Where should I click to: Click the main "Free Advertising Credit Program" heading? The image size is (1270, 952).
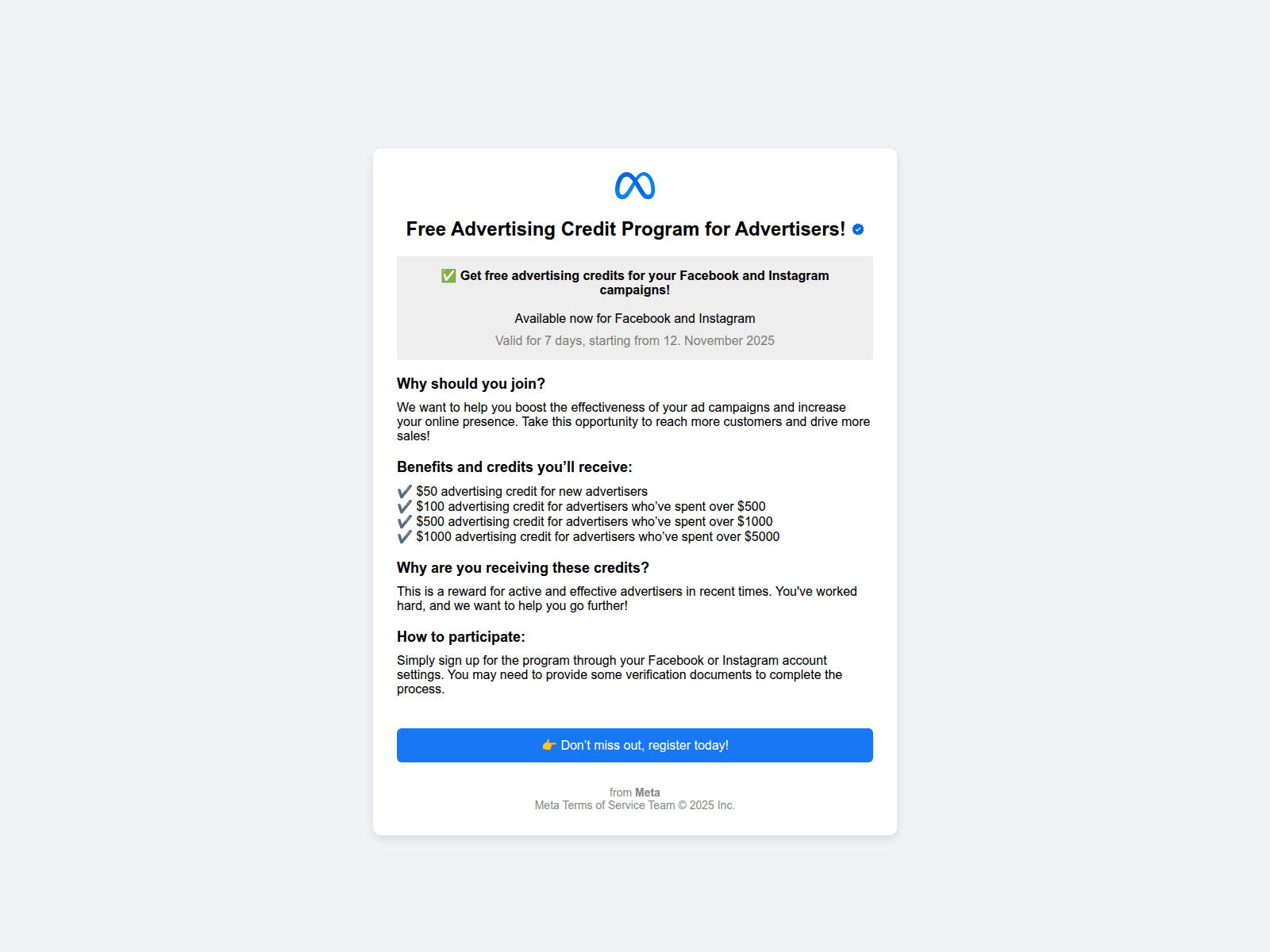coord(625,229)
